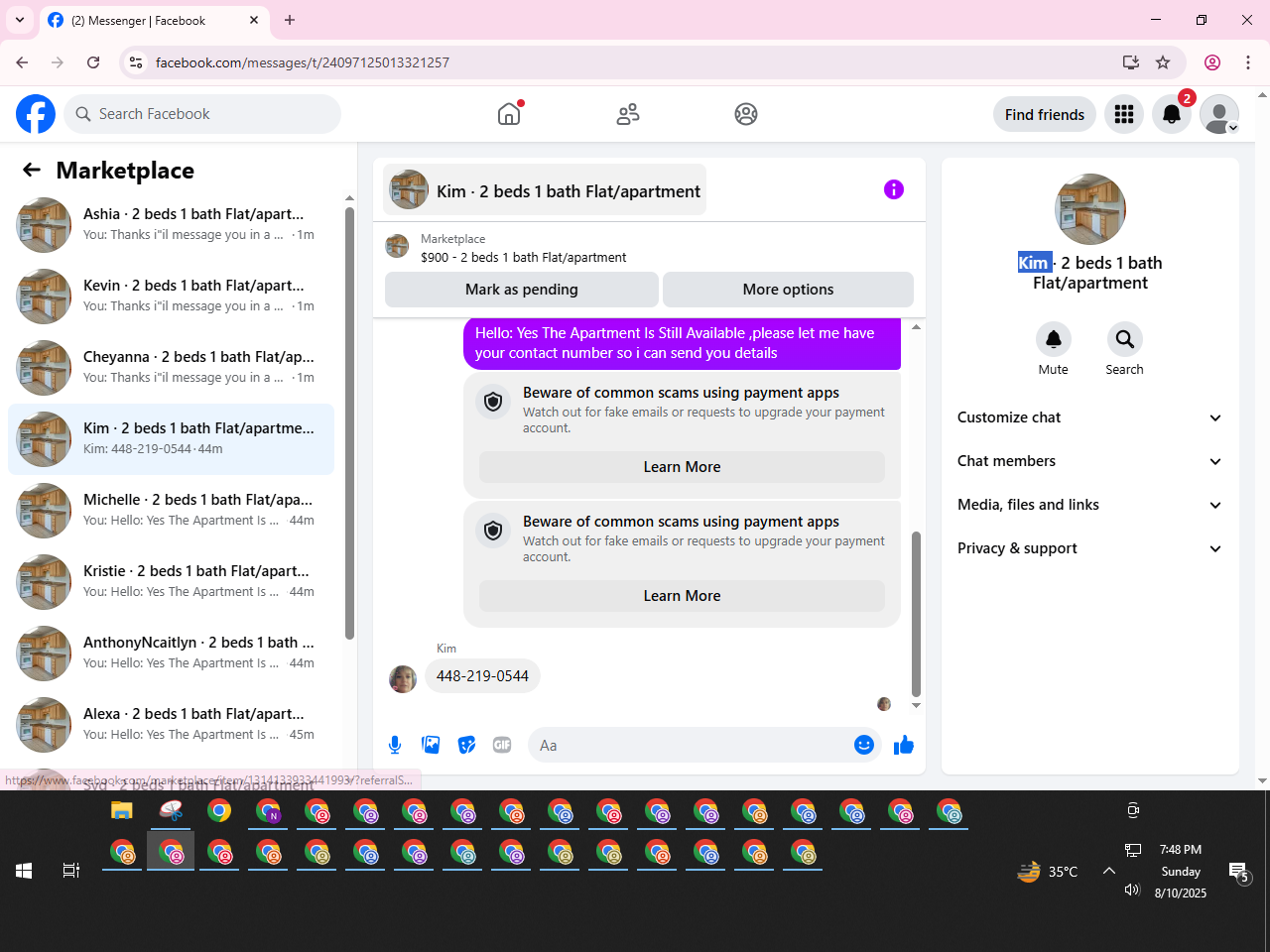
Task: Bookmark this page with the star icon
Action: click(x=1163, y=62)
